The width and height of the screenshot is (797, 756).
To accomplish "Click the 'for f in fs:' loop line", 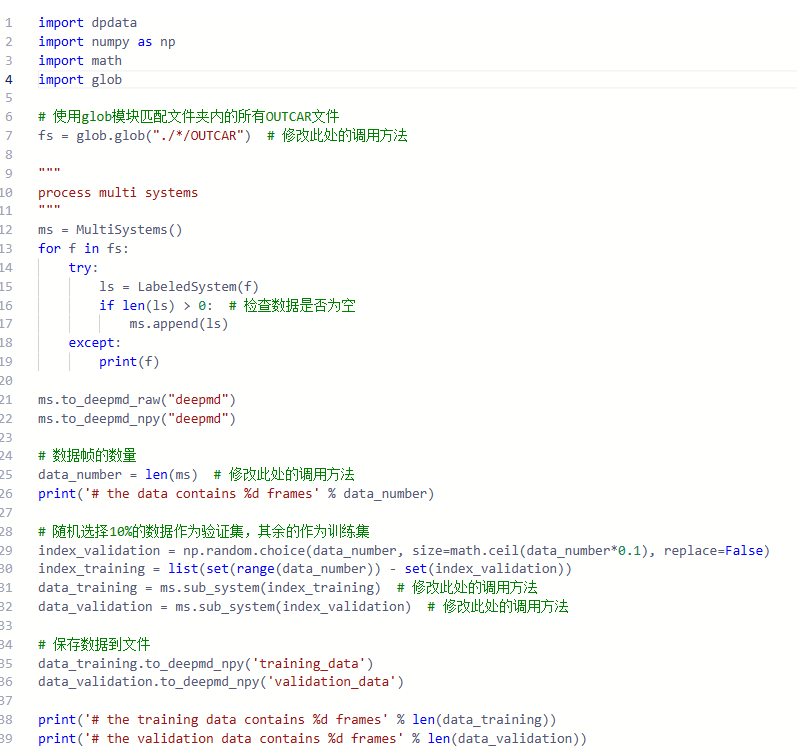I will tap(83, 248).
